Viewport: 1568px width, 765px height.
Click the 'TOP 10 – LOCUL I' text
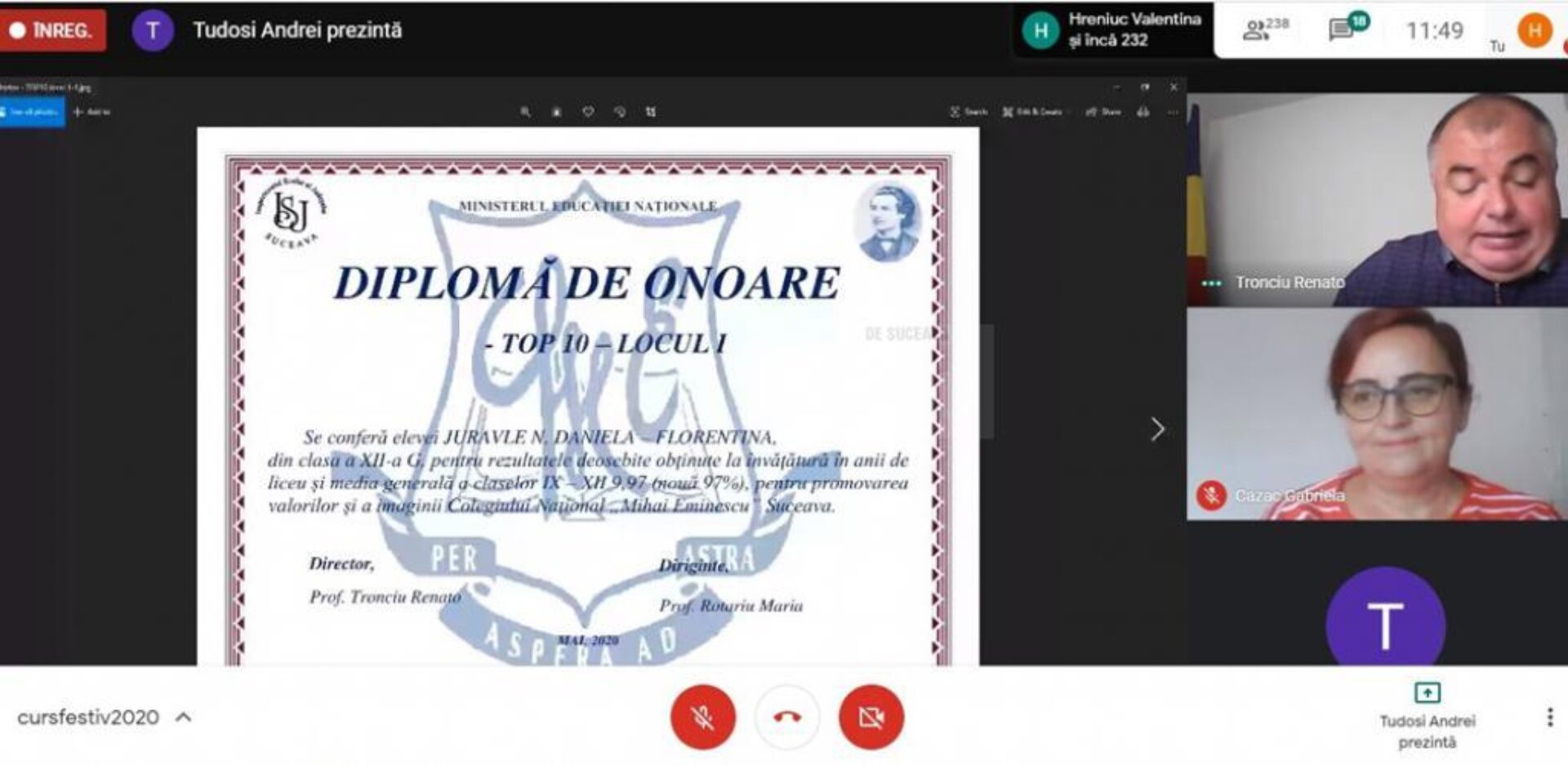coord(605,344)
